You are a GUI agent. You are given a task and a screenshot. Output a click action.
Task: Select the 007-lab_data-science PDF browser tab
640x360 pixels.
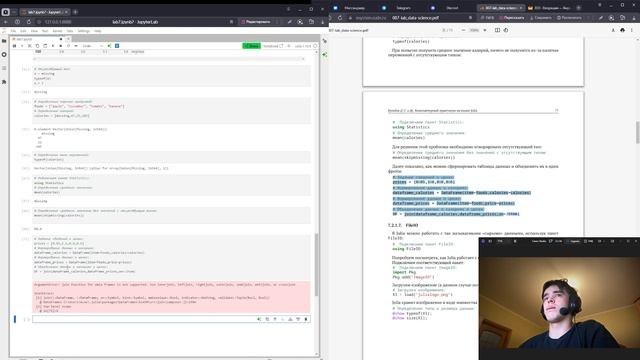[x=501, y=8]
